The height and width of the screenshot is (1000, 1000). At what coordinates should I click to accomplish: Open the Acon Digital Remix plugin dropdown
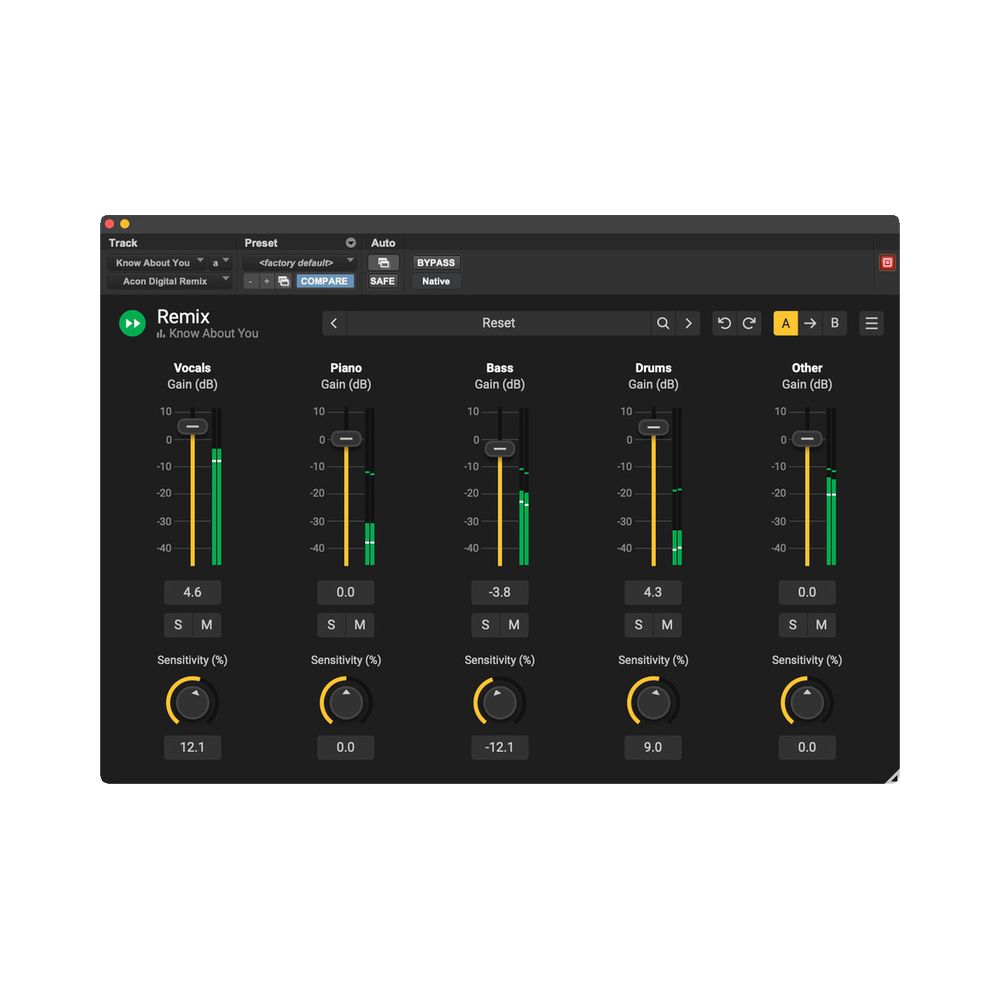pos(169,282)
